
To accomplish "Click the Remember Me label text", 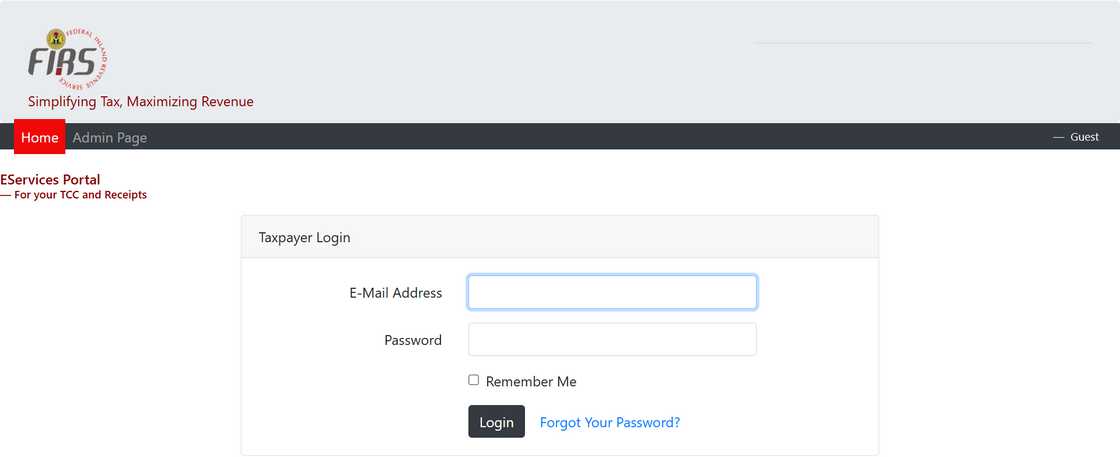I will 531,382.
